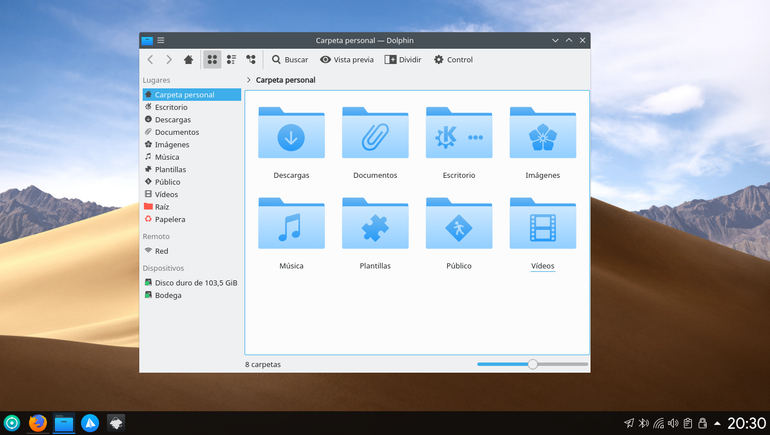This screenshot has height=435, width=770.
Task: Toggle Vista previa preview
Action: [x=347, y=59]
